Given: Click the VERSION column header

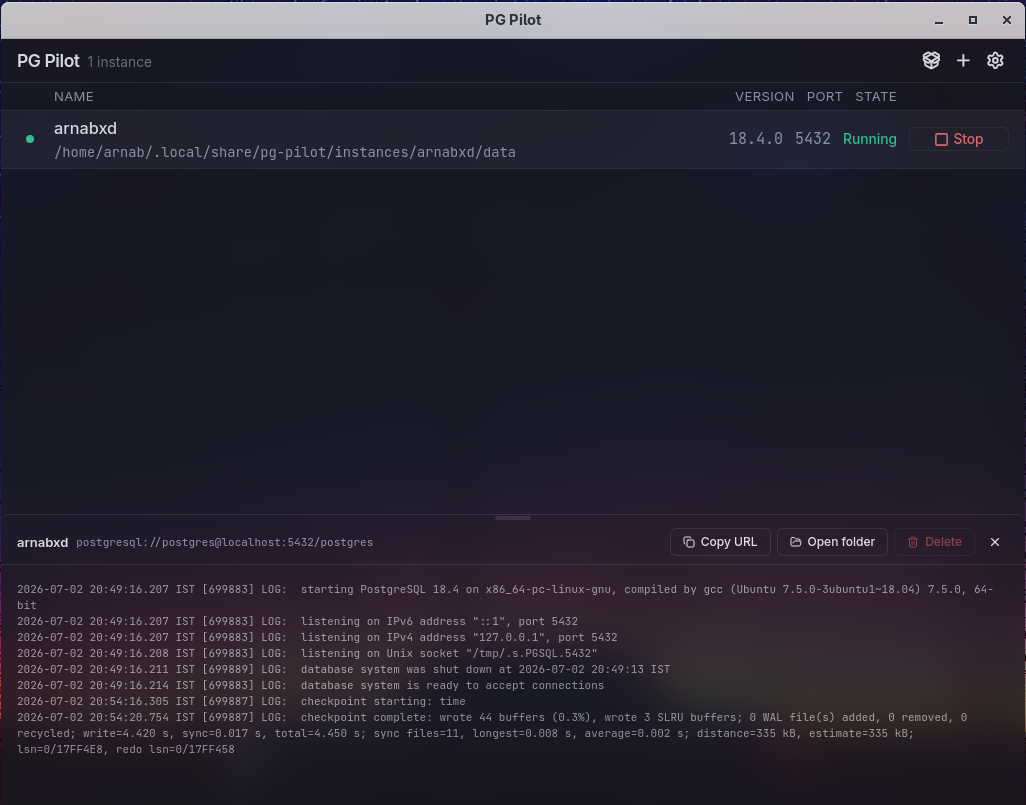Looking at the screenshot, I should point(764,97).
